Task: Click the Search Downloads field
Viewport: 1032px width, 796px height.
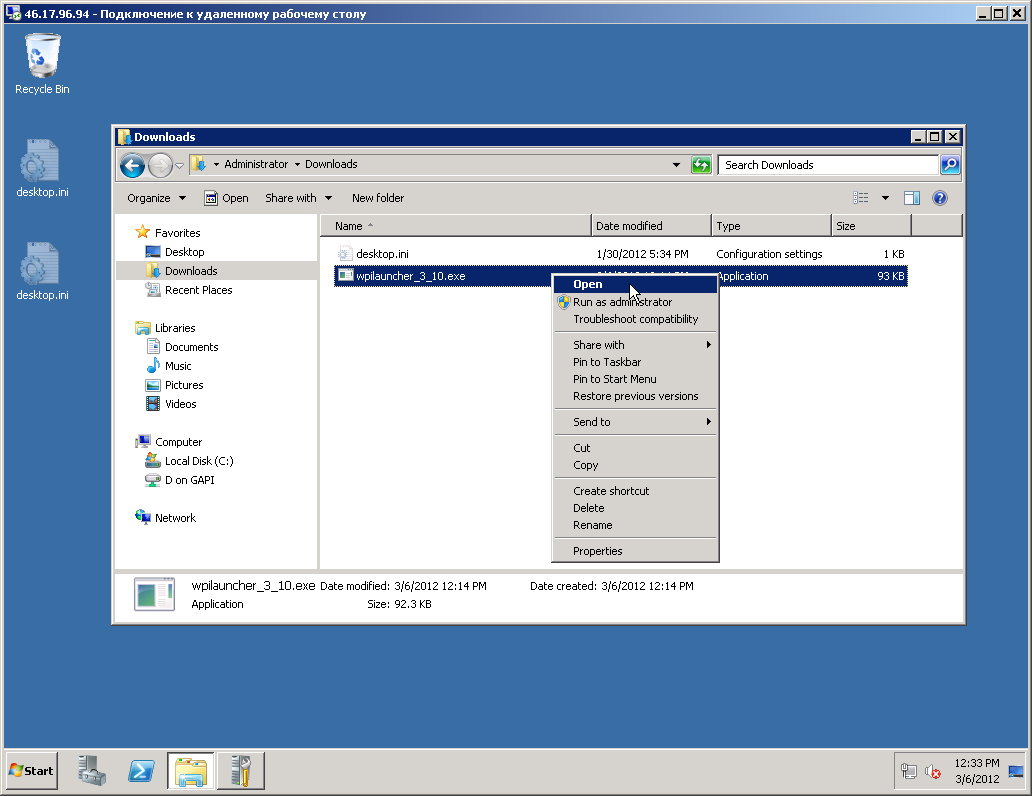Action: [828, 165]
